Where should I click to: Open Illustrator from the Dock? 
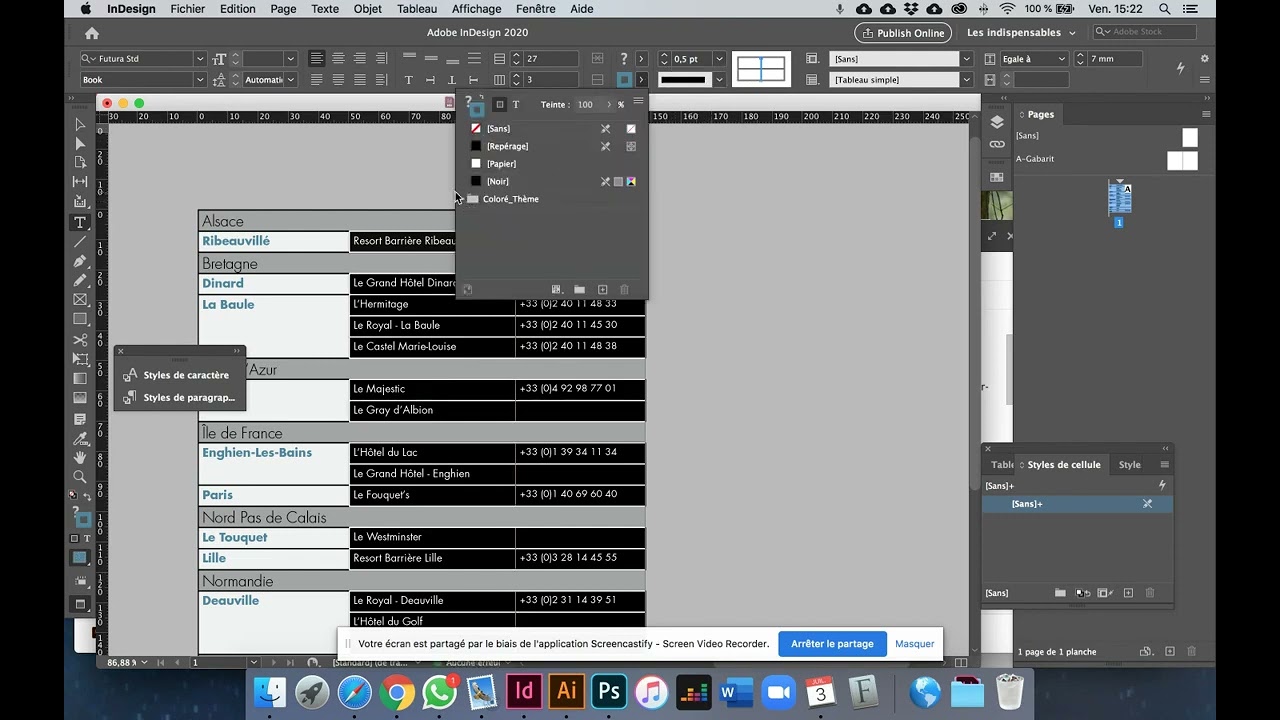tap(566, 692)
